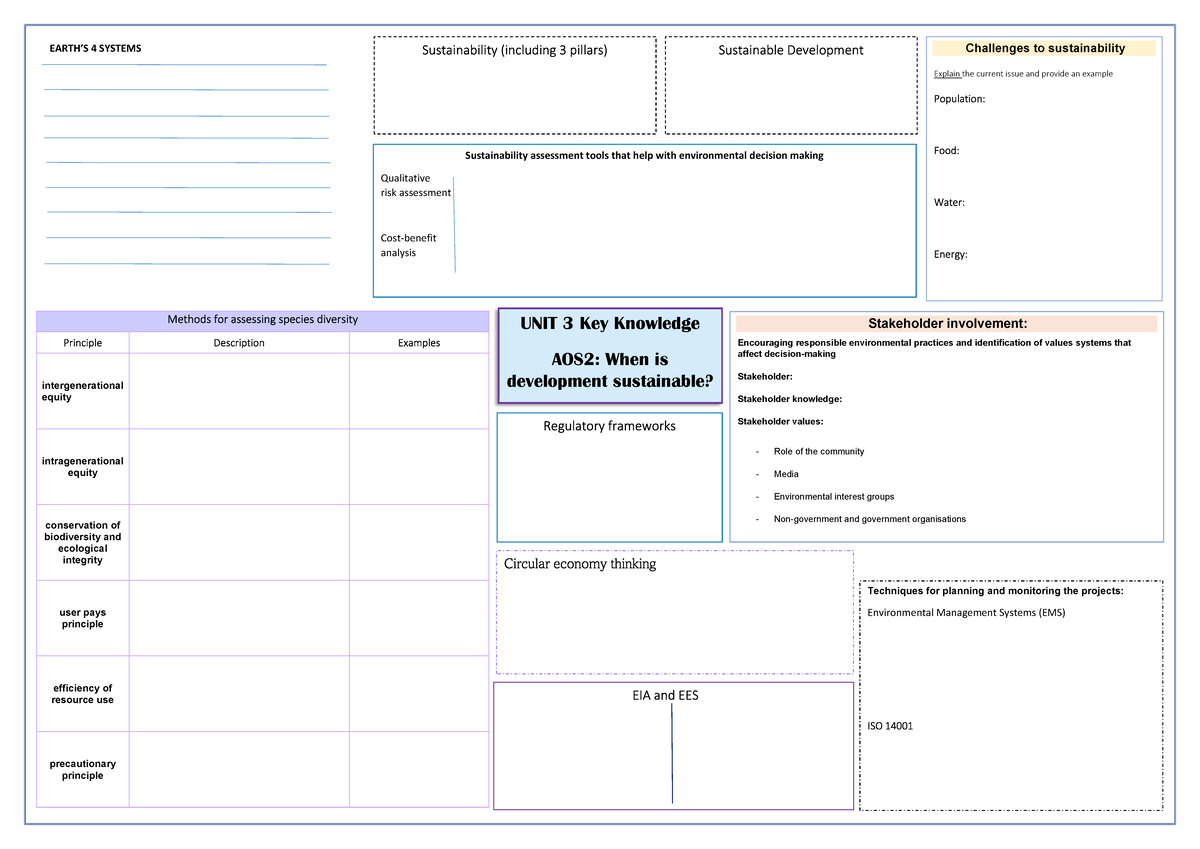Click the 'Challenges to sustainability' title
1200x849 pixels.
[x=1045, y=48]
